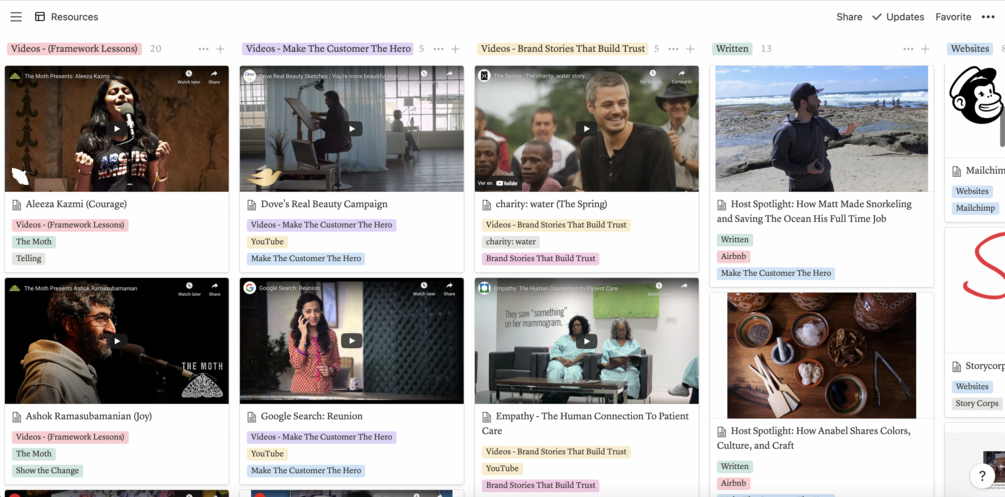1005x497 pixels.
Task: Click the count 20 beside Framework Lessons
Action: [x=156, y=49]
